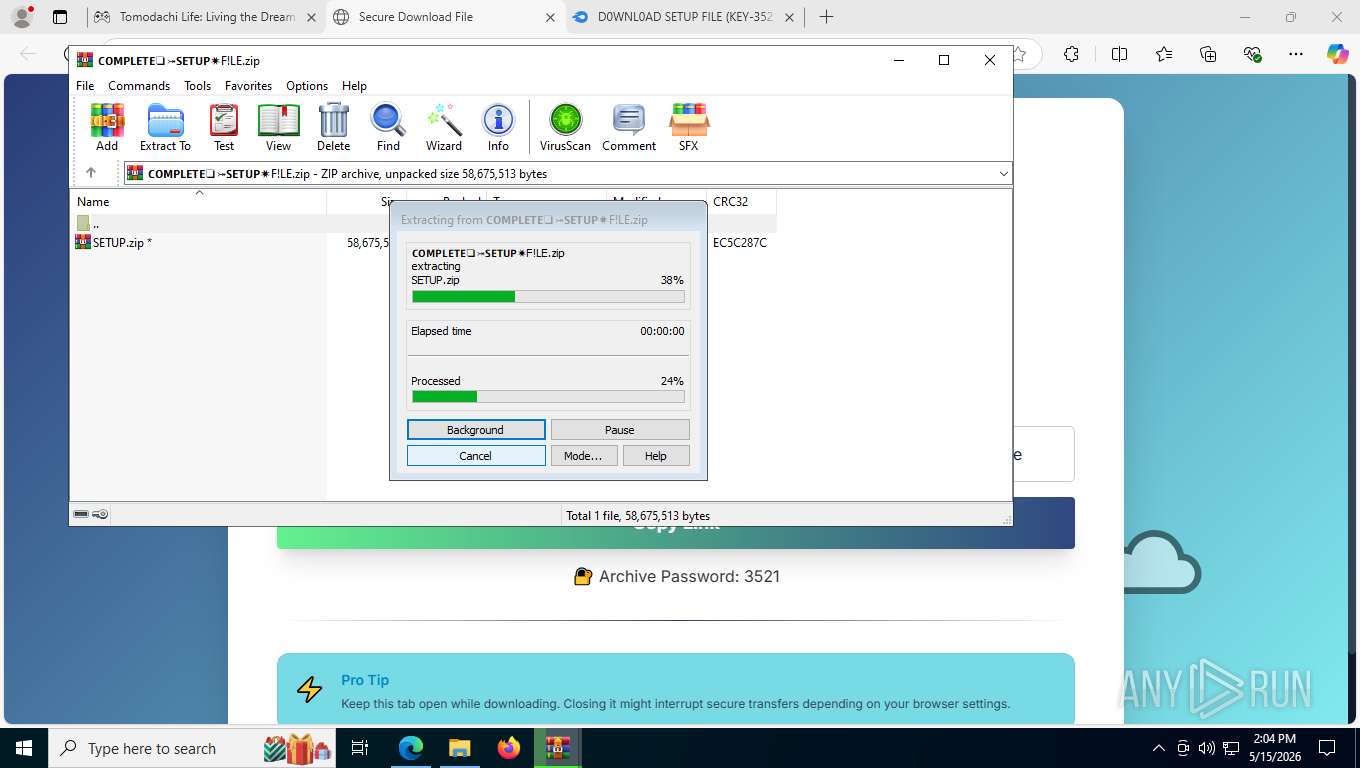
Task: Click the Pro Tip heading
Action: pyautogui.click(x=365, y=680)
